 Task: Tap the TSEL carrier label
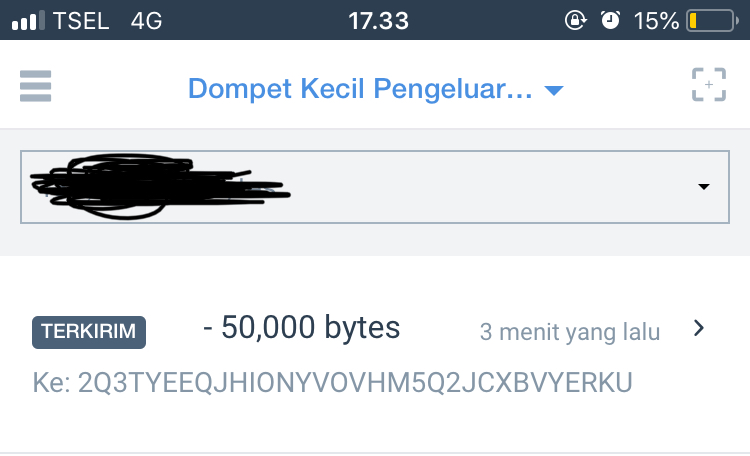point(81,21)
